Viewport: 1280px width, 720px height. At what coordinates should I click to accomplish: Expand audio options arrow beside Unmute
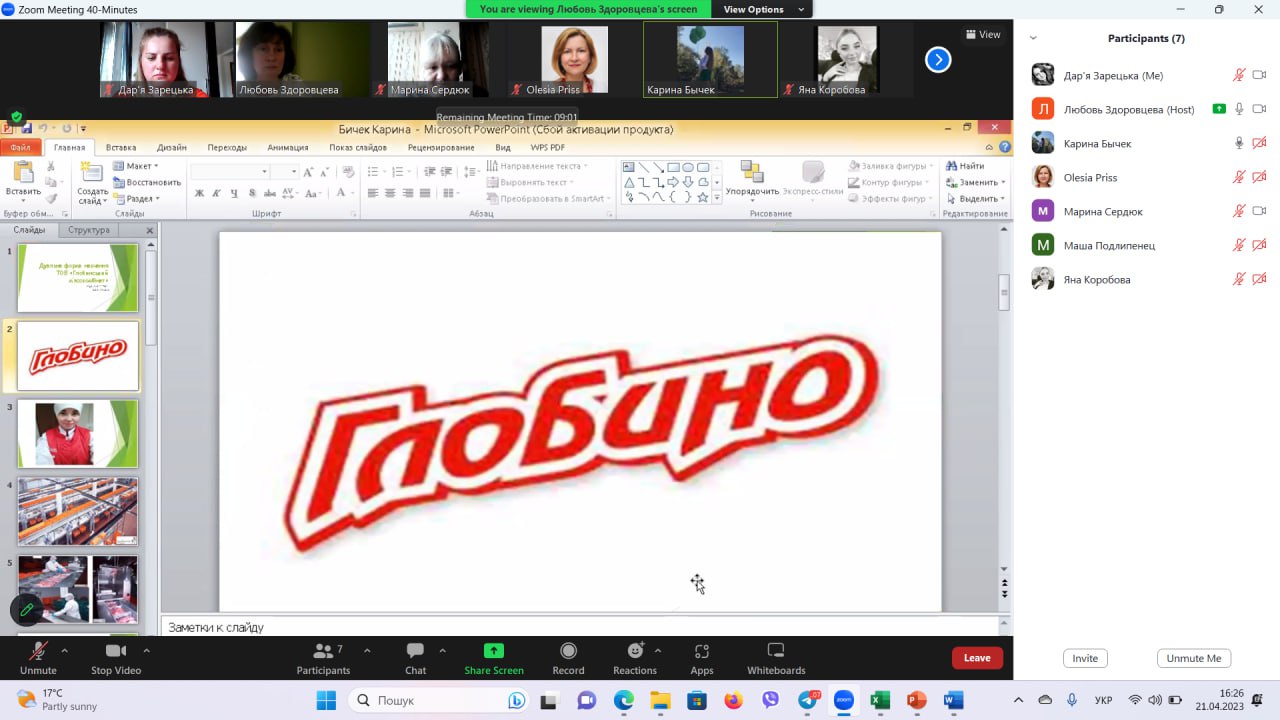tap(65, 650)
